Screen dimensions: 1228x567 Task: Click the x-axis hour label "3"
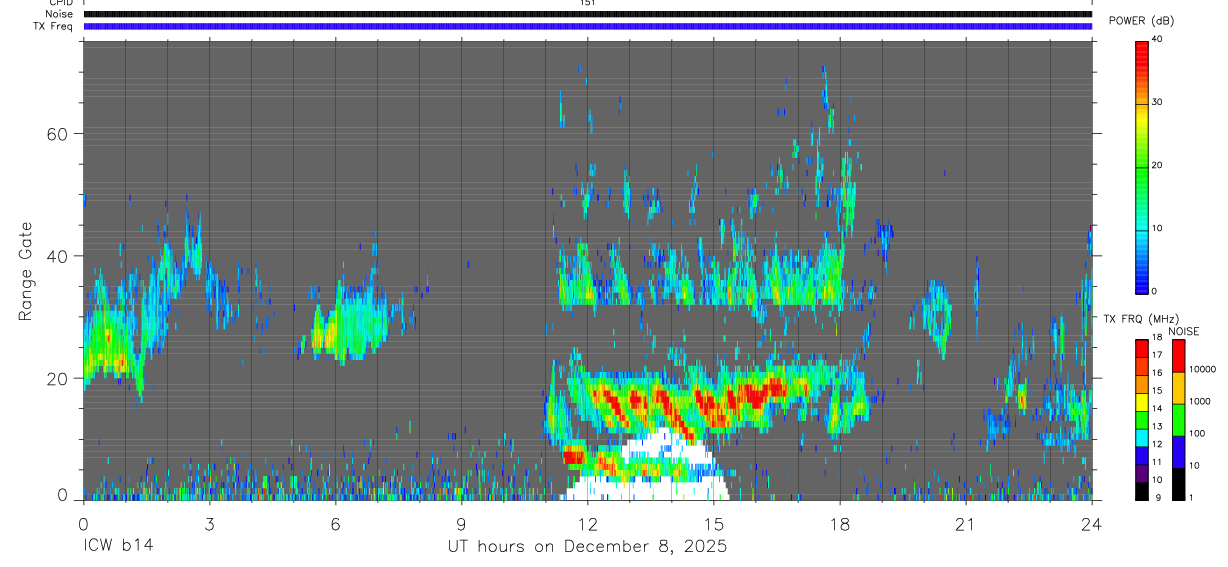click(209, 523)
